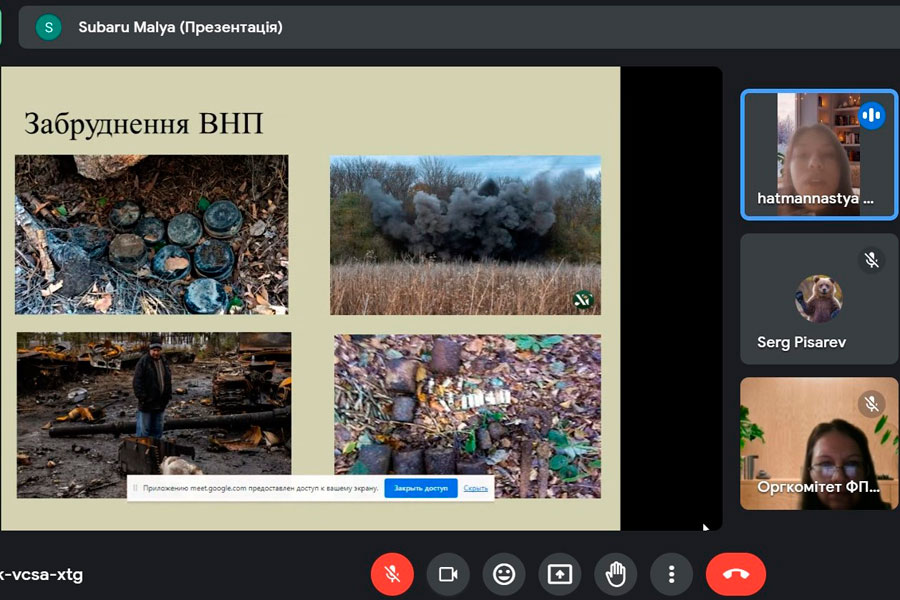The image size is (900, 600).
Task: Turn on the camera
Action: pos(448,574)
